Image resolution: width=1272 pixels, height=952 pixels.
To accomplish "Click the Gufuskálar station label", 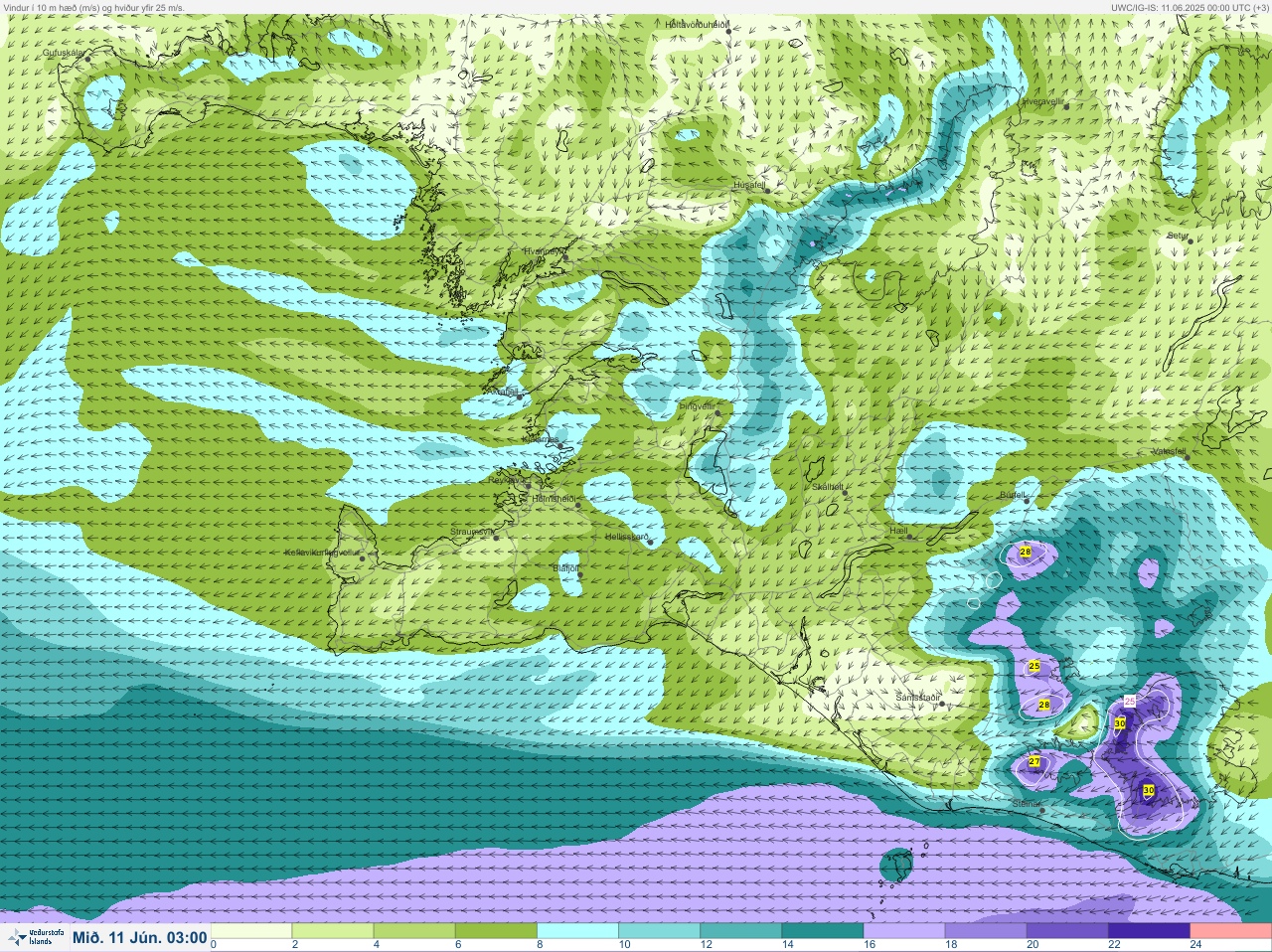I will (62, 53).
